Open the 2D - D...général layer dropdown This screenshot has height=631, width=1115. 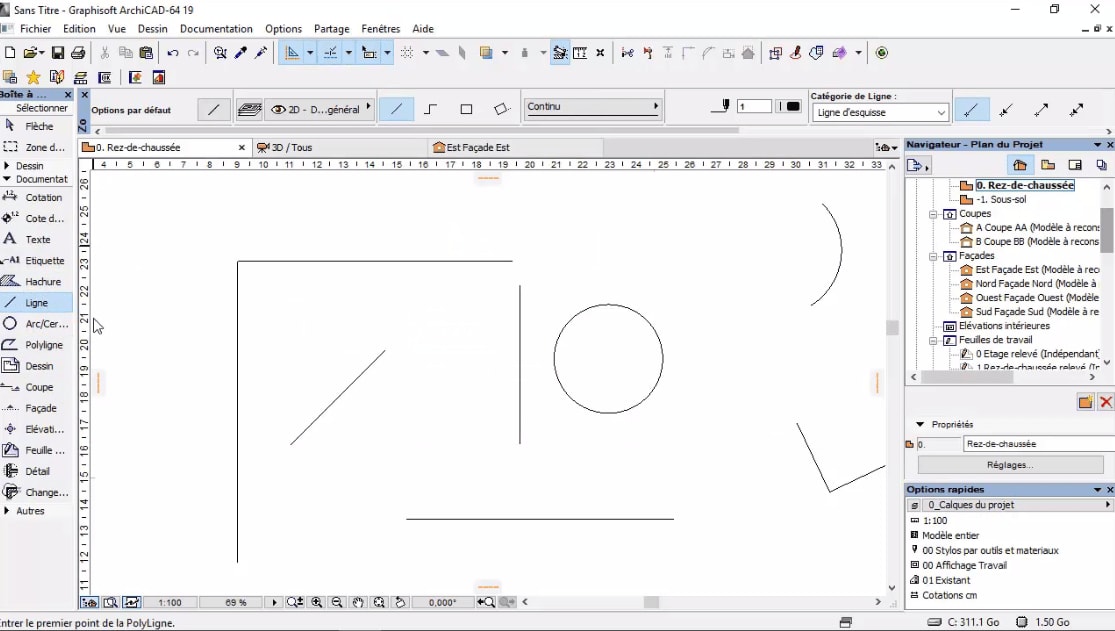320,110
